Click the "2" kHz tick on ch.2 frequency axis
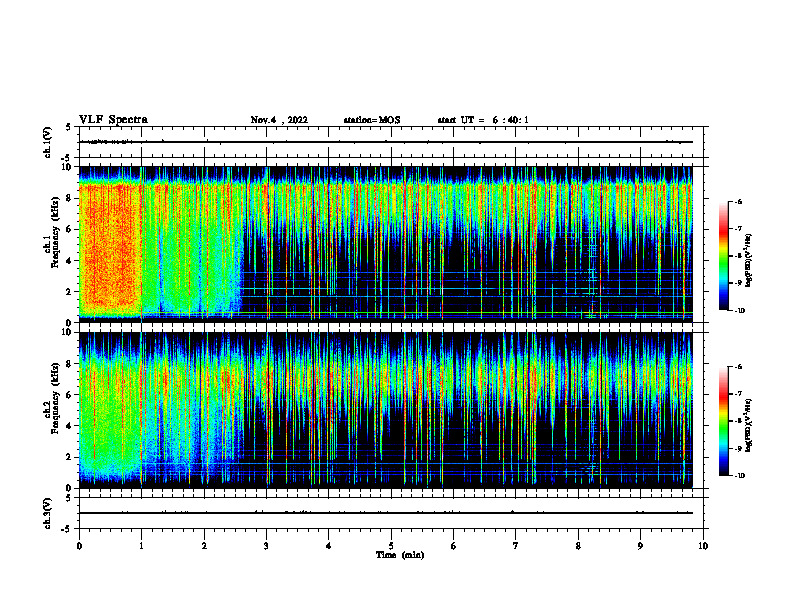Viewport: 792px width, 612px height. (69, 457)
